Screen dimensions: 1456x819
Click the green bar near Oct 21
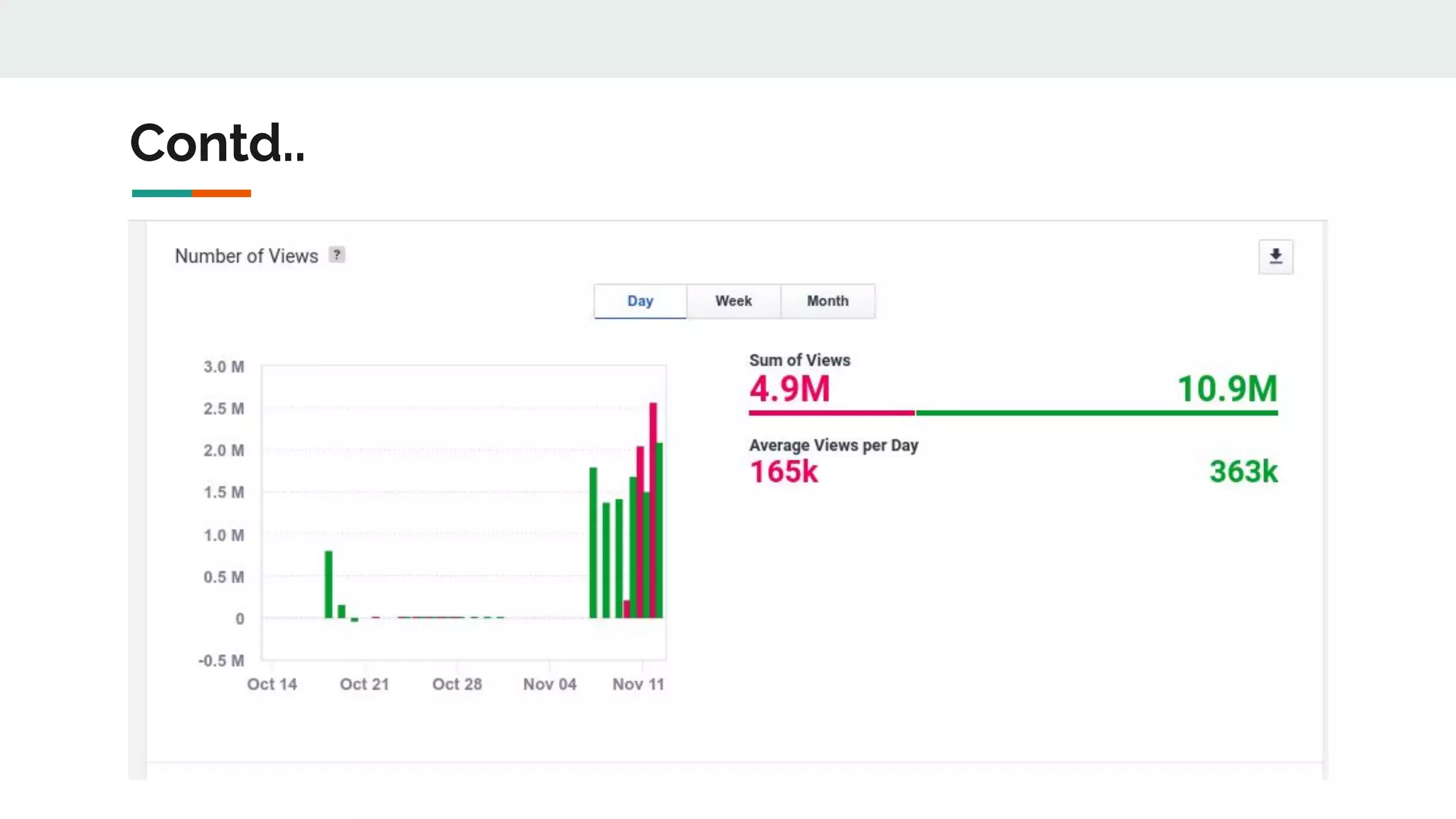click(328, 584)
